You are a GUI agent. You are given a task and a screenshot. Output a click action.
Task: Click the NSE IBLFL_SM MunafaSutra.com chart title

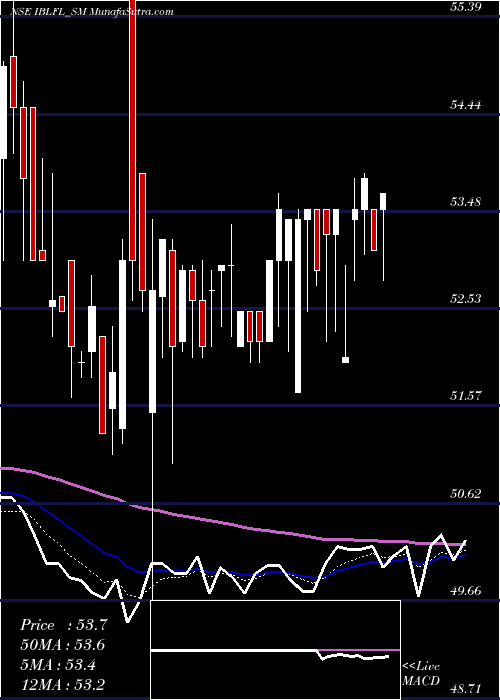click(x=92, y=12)
